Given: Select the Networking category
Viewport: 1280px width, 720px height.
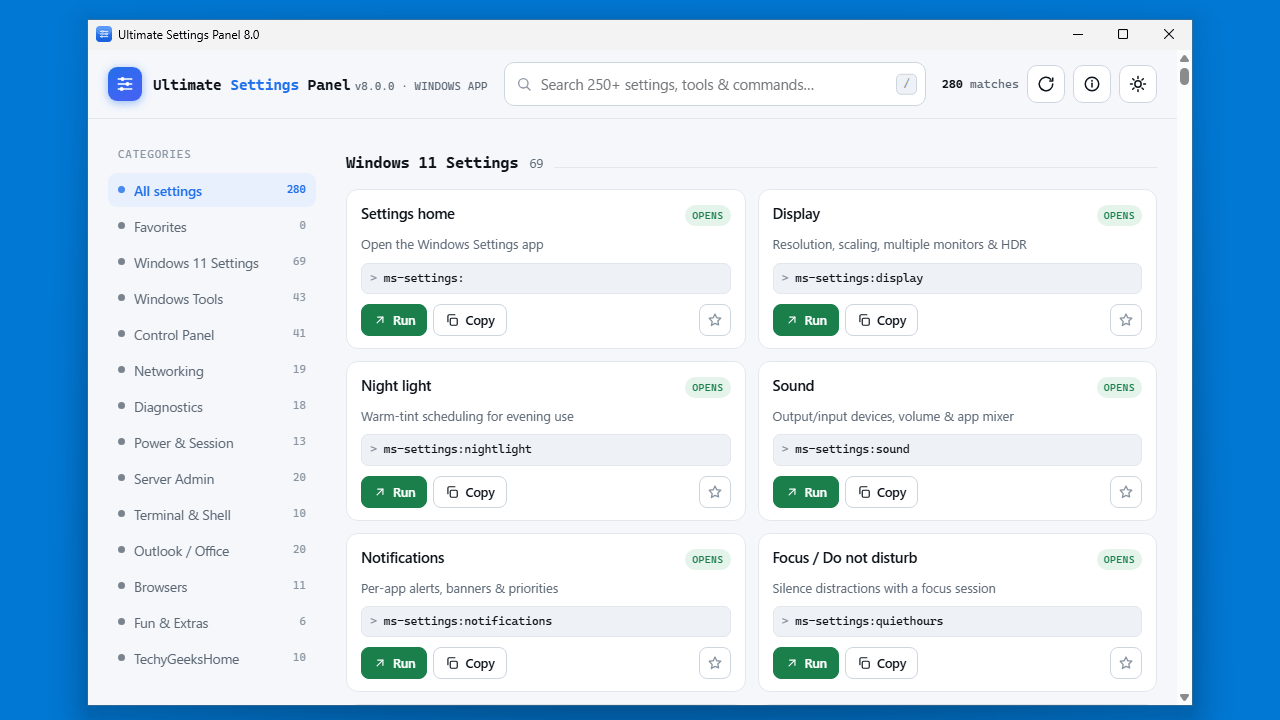Looking at the screenshot, I should coord(212,371).
